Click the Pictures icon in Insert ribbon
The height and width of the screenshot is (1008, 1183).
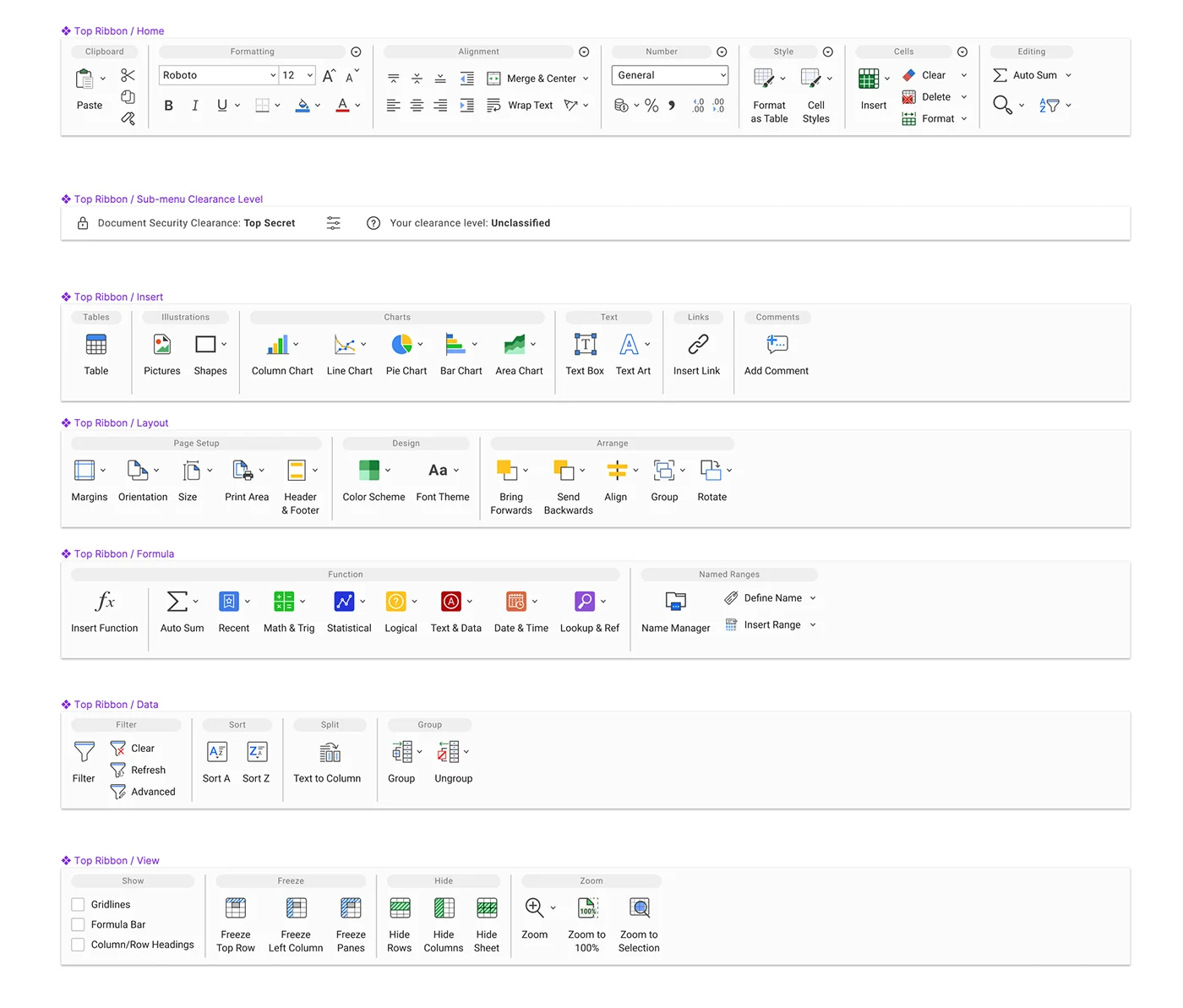click(x=162, y=344)
